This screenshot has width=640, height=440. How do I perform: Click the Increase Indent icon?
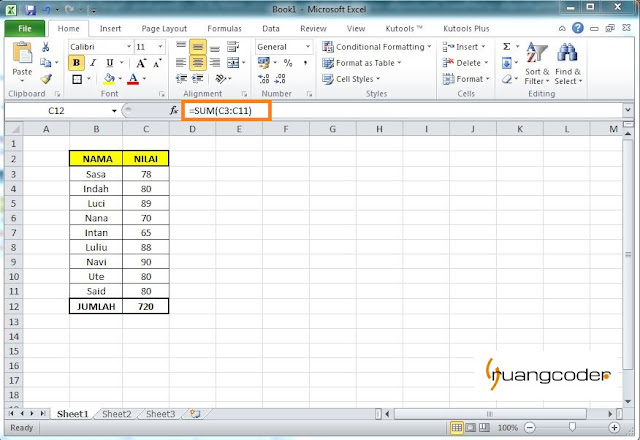click(x=198, y=78)
